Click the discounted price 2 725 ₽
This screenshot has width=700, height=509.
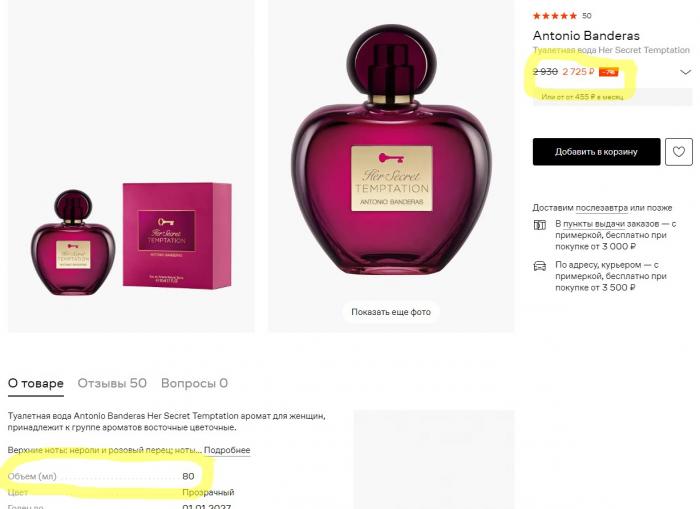tap(578, 72)
